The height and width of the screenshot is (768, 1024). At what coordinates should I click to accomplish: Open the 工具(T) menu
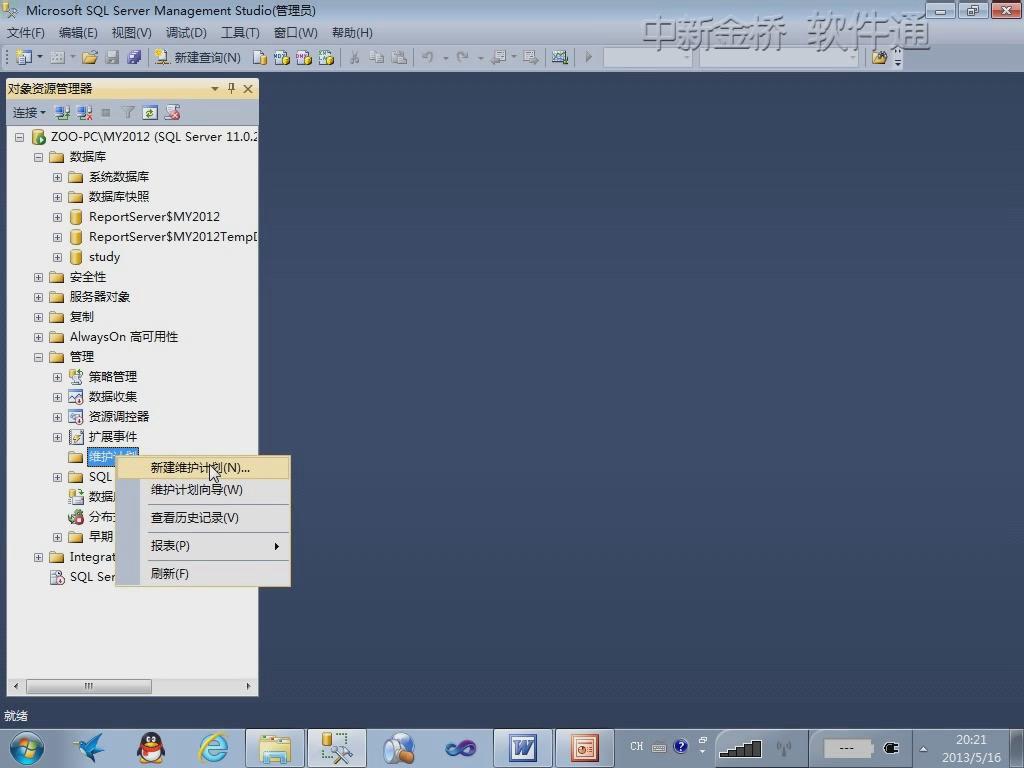pyautogui.click(x=240, y=33)
